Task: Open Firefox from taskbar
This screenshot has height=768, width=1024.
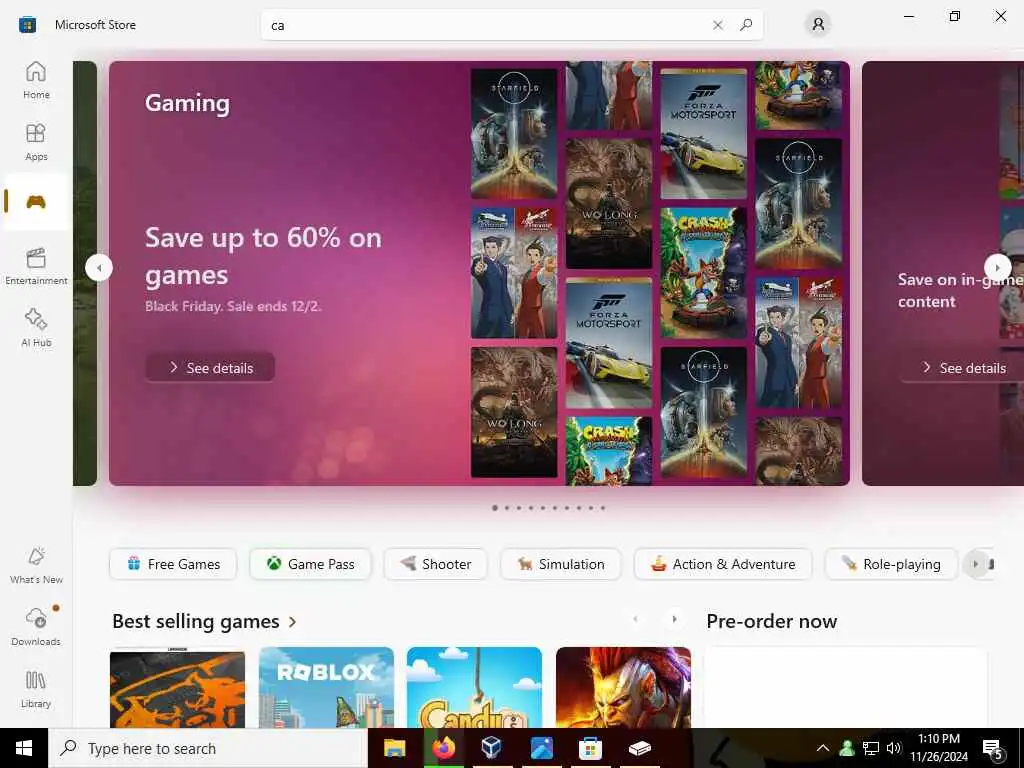Action: tap(443, 748)
